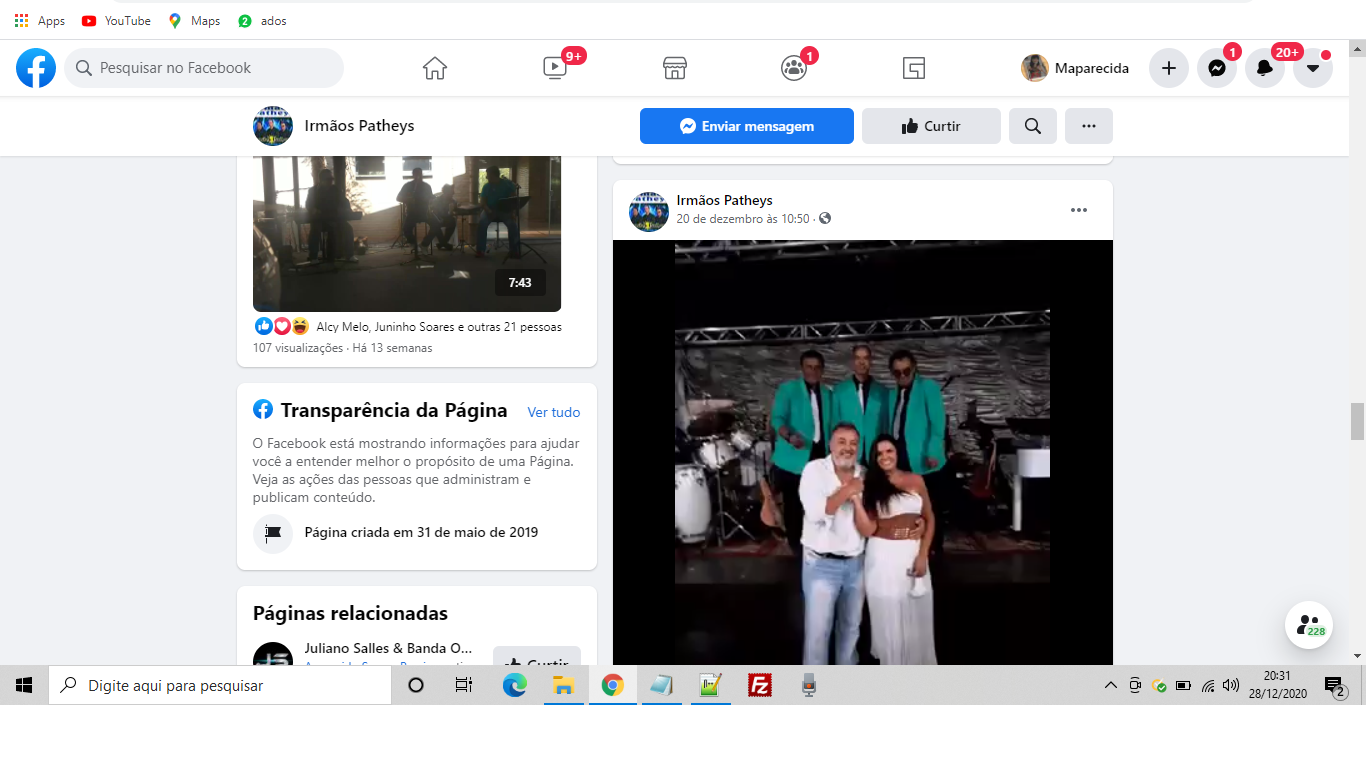Open the Marketplace icon

tap(675, 68)
